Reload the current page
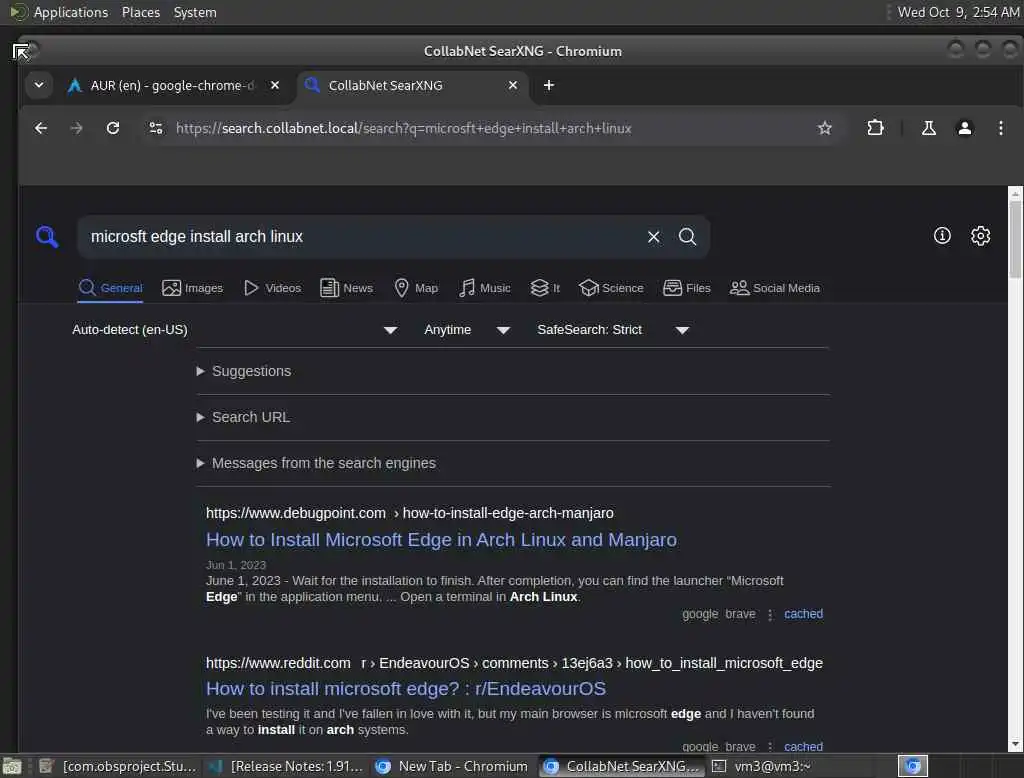This screenshot has height=778, width=1024. tap(113, 128)
